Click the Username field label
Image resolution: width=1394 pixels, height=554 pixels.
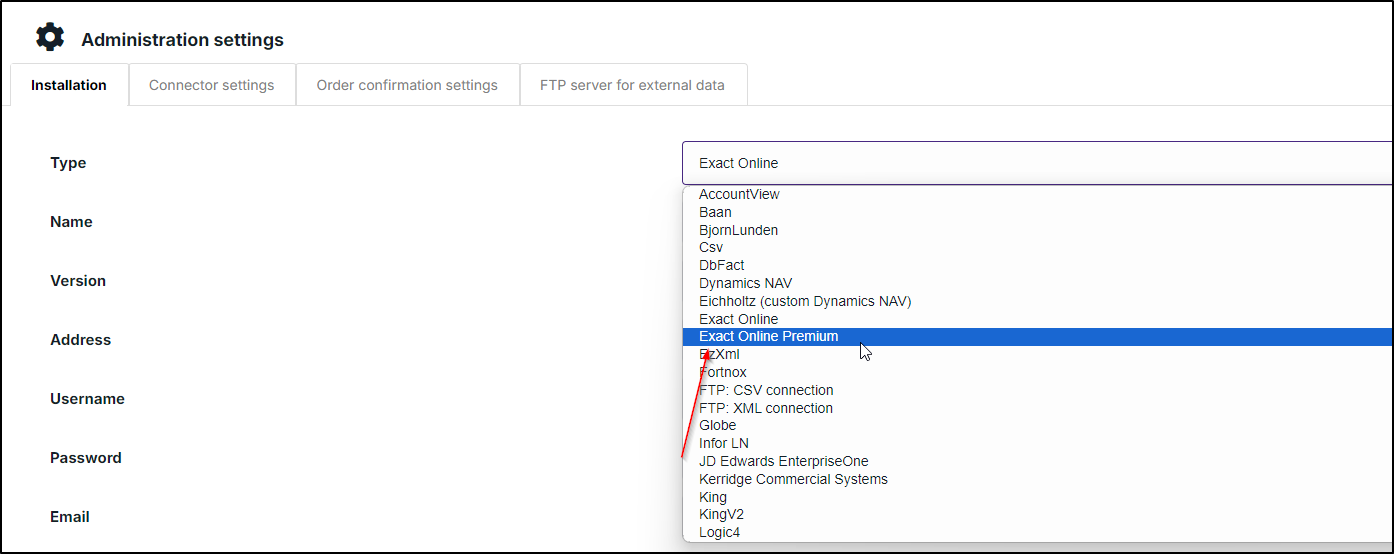click(x=87, y=399)
